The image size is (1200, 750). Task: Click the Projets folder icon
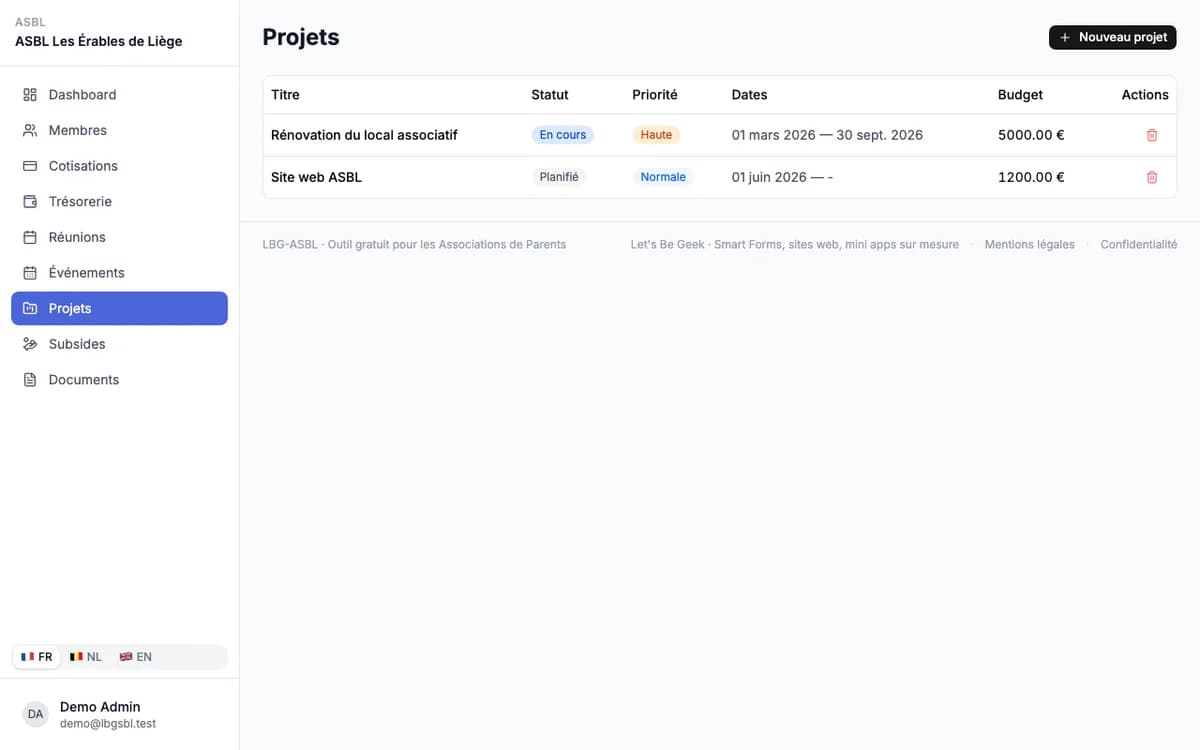[30, 308]
